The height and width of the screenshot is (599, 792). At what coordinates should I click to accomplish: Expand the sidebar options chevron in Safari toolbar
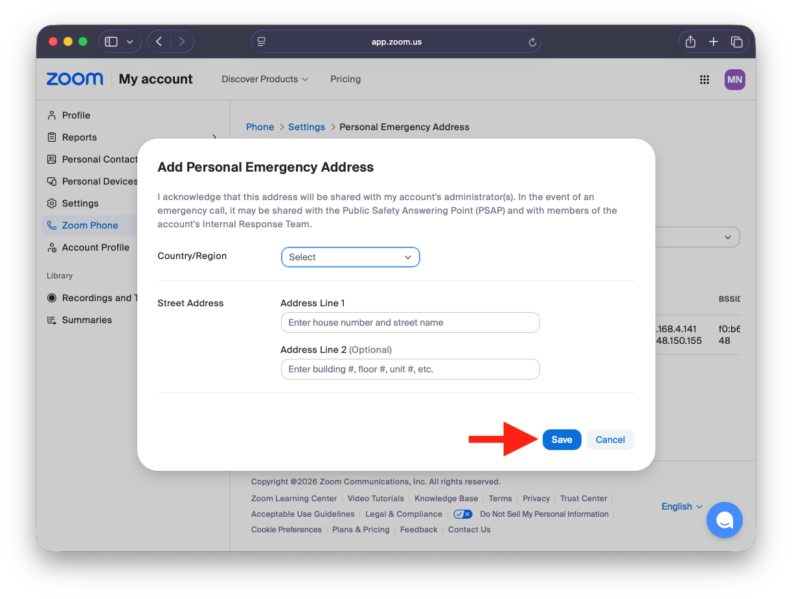130,42
